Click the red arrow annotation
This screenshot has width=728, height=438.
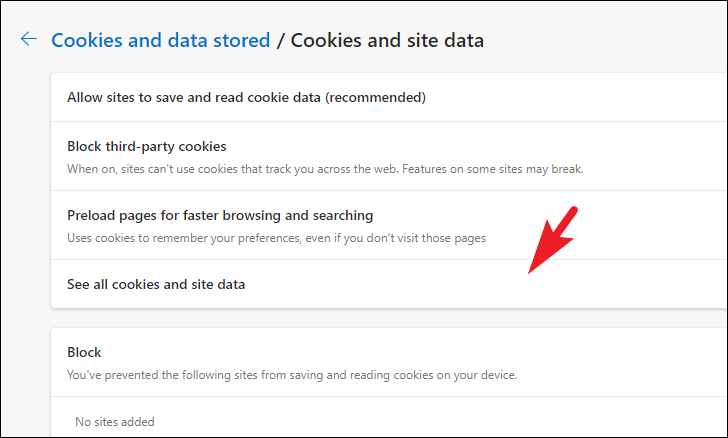tap(552, 240)
